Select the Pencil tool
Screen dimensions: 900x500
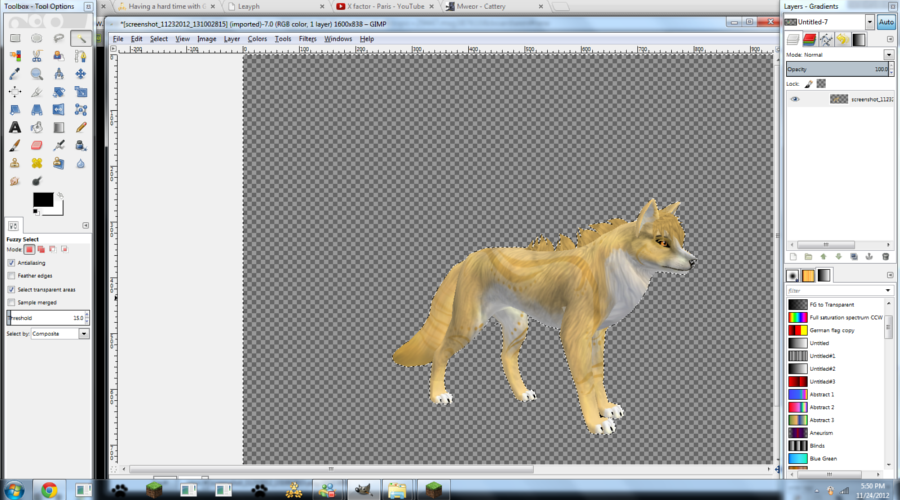tap(80, 127)
